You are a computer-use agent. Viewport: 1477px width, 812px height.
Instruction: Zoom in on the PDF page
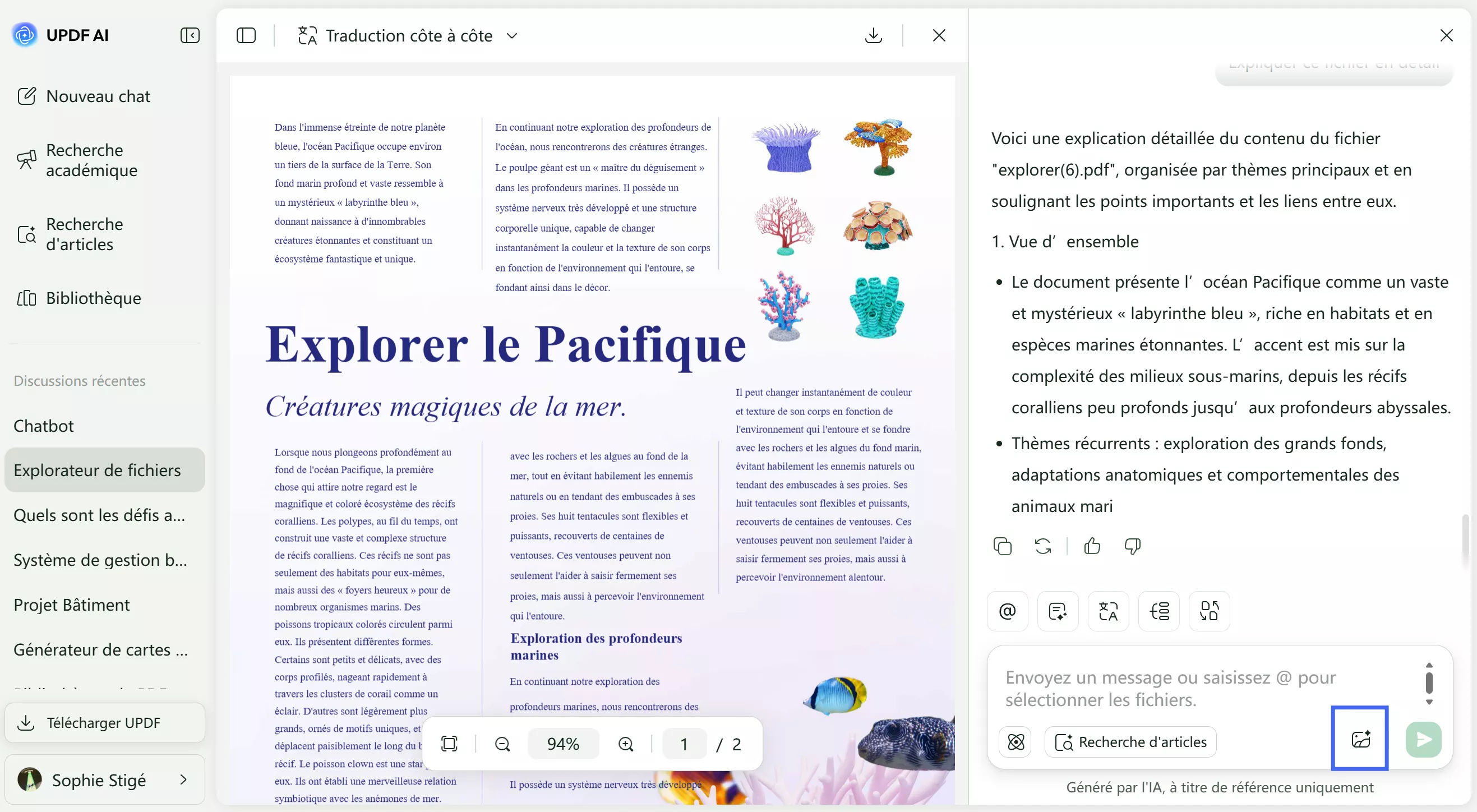626,744
